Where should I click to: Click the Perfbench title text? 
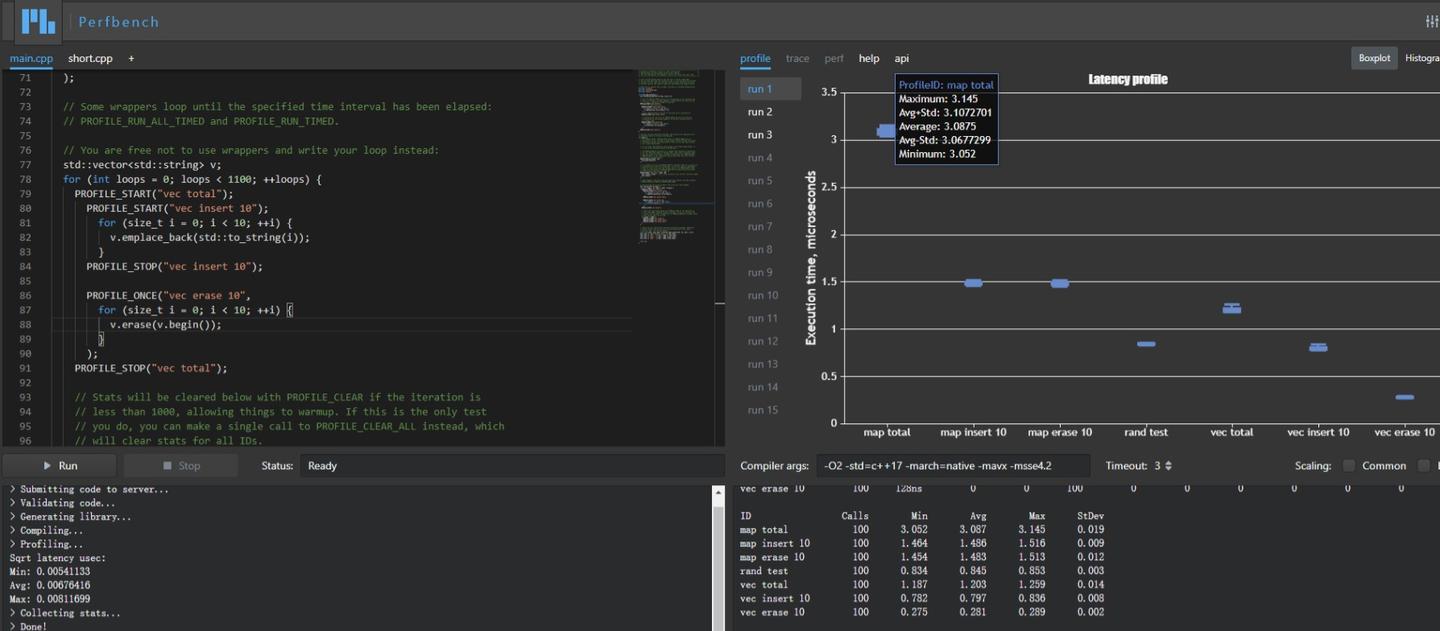118,21
